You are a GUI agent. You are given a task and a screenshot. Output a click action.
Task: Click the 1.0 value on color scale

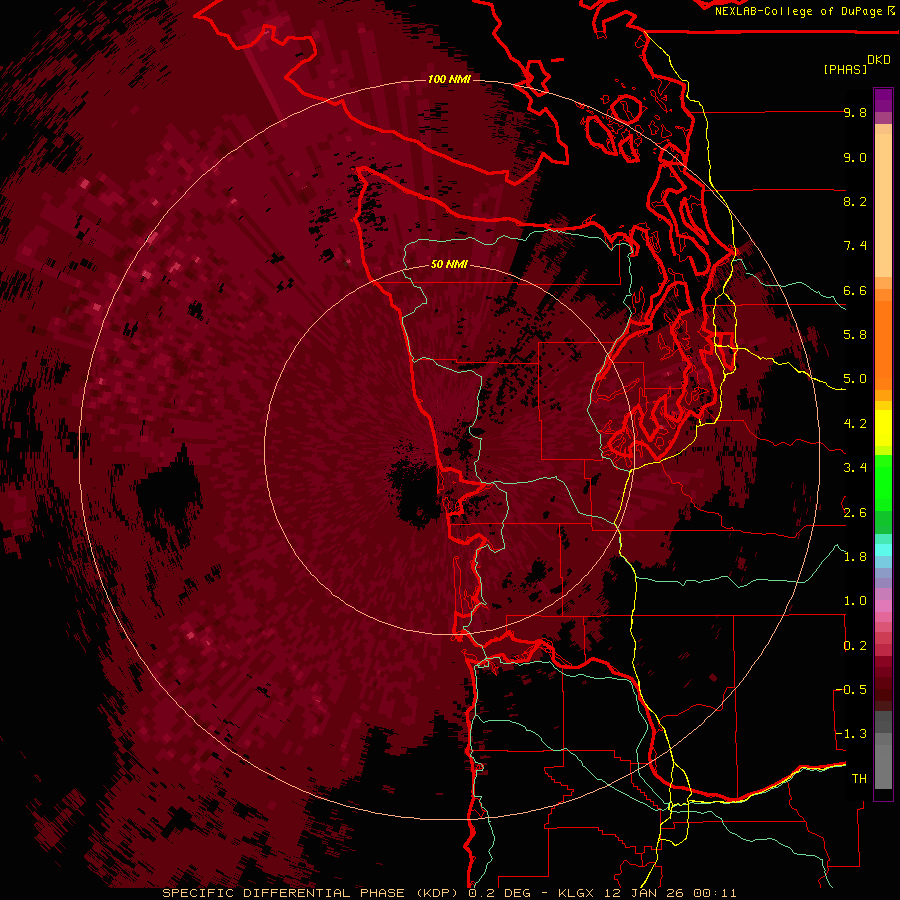pyautogui.click(x=855, y=601)
